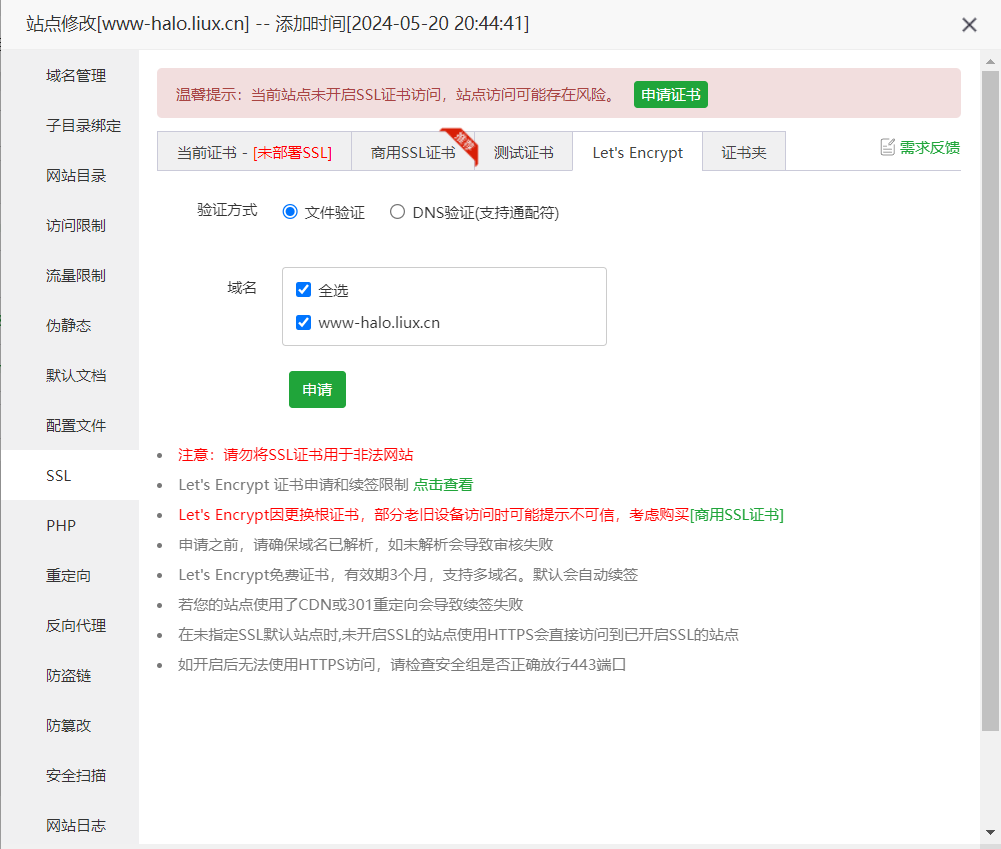Viewport: 1001px width, 849px height.
Task: Open 反向代理 sidebar item
Action: tap(76, 626)
